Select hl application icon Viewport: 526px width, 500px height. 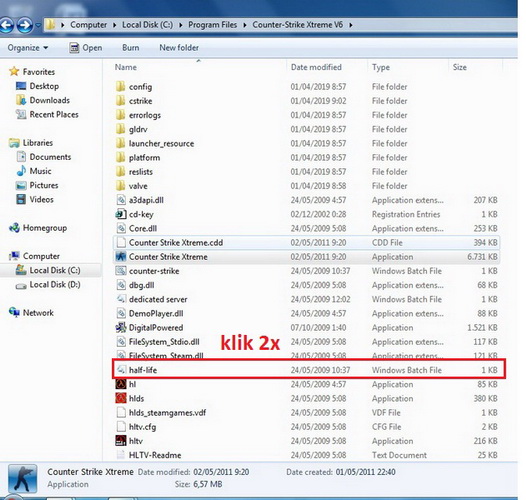click(x=120, y=384)
